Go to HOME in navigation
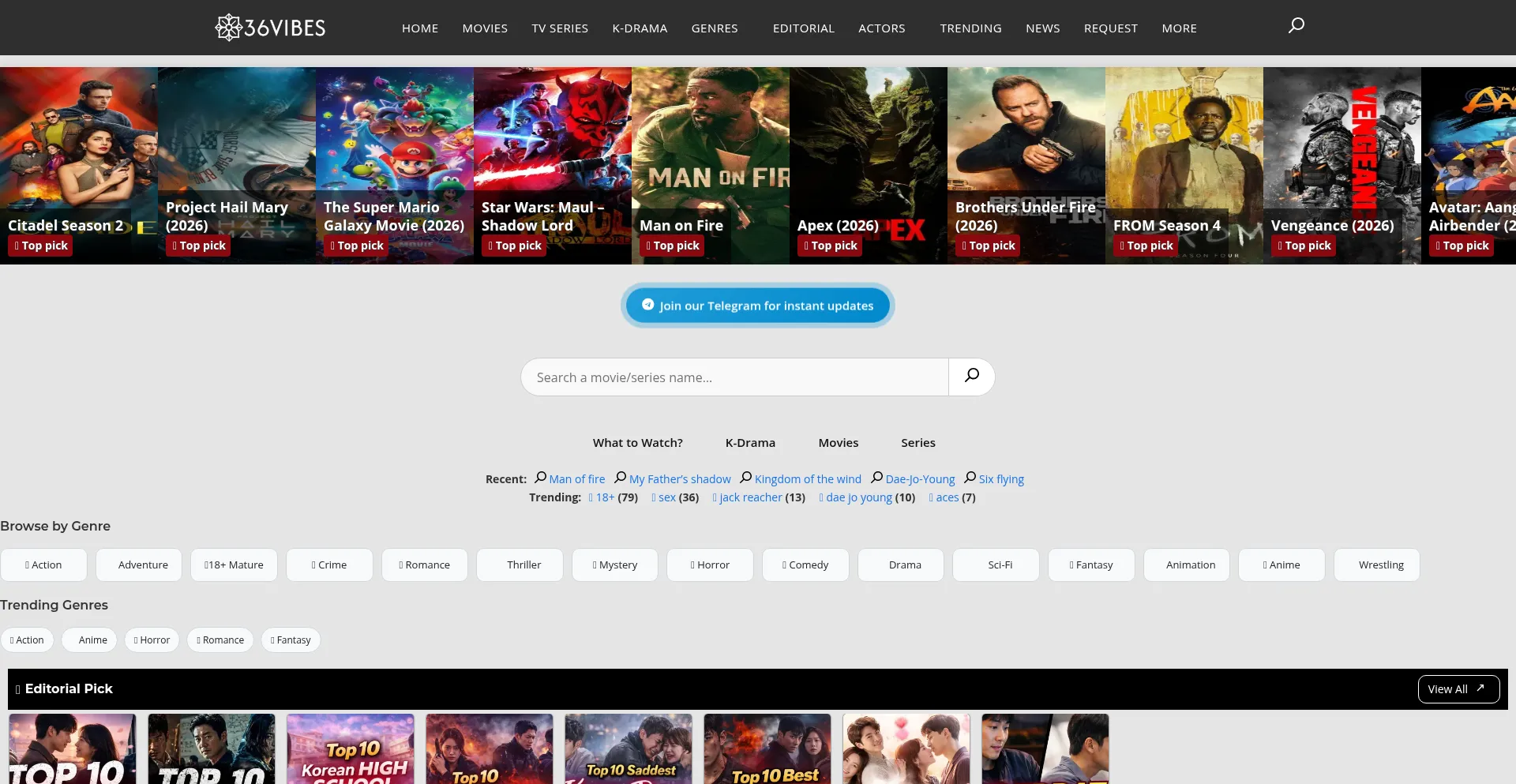 (420, 28)
